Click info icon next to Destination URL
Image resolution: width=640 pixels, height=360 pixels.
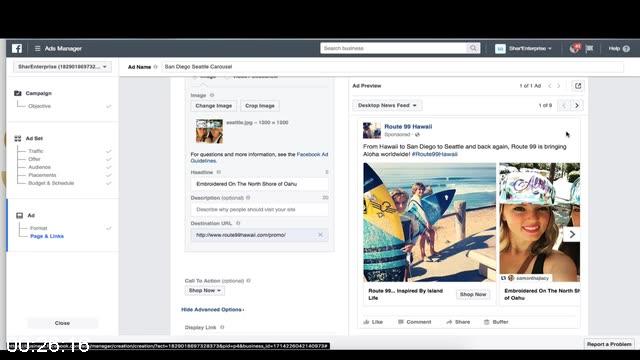(x=238, y=223)
